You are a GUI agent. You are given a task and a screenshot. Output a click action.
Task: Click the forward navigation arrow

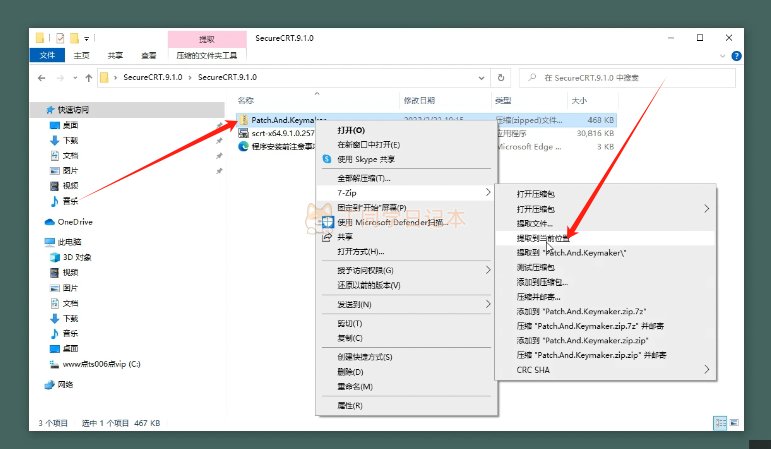coord(60,78)
